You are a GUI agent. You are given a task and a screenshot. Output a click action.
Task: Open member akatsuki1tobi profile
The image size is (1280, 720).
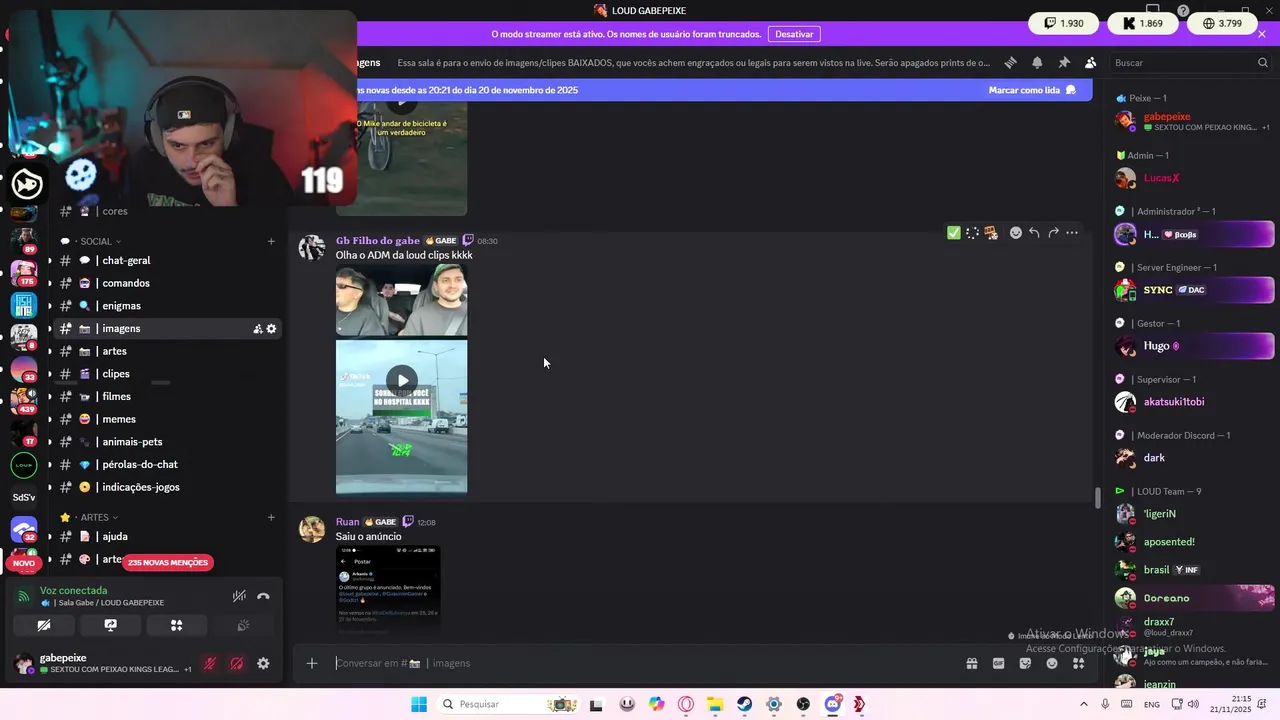click(x=1192, y=402)
